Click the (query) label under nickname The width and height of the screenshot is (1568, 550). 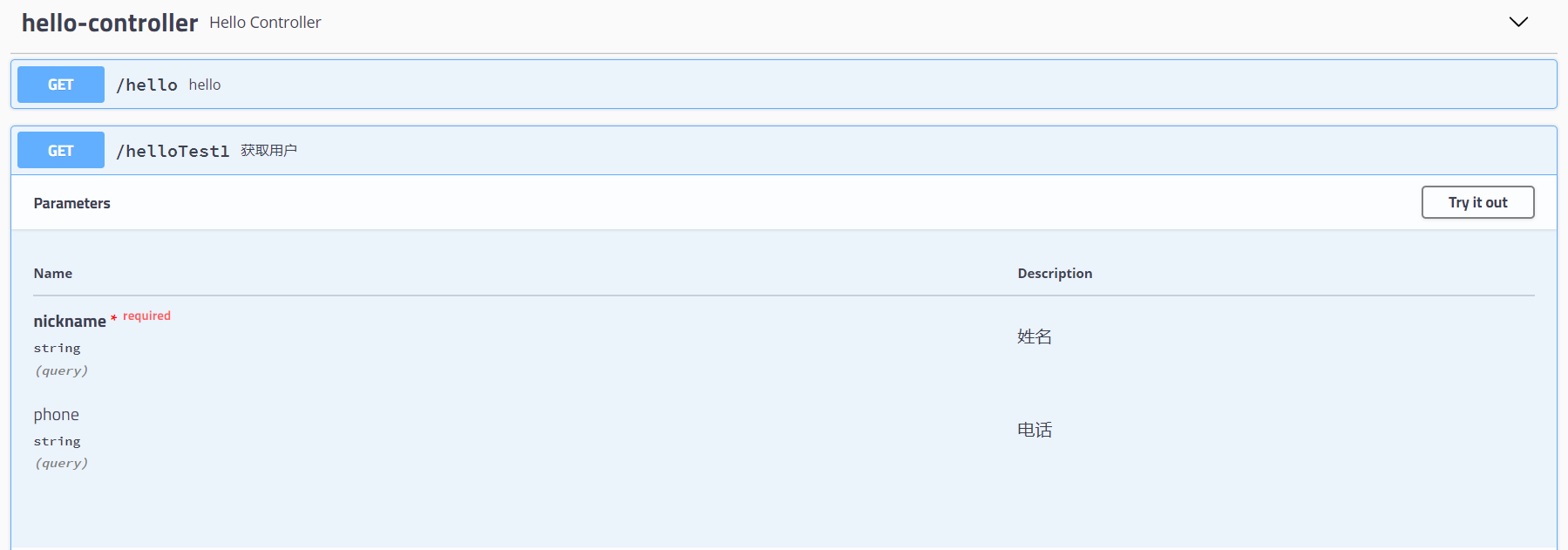(x=61, y=370)
